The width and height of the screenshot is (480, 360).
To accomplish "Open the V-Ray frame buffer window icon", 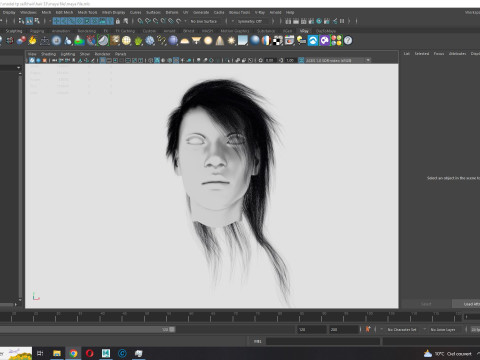I will [289, 41].
